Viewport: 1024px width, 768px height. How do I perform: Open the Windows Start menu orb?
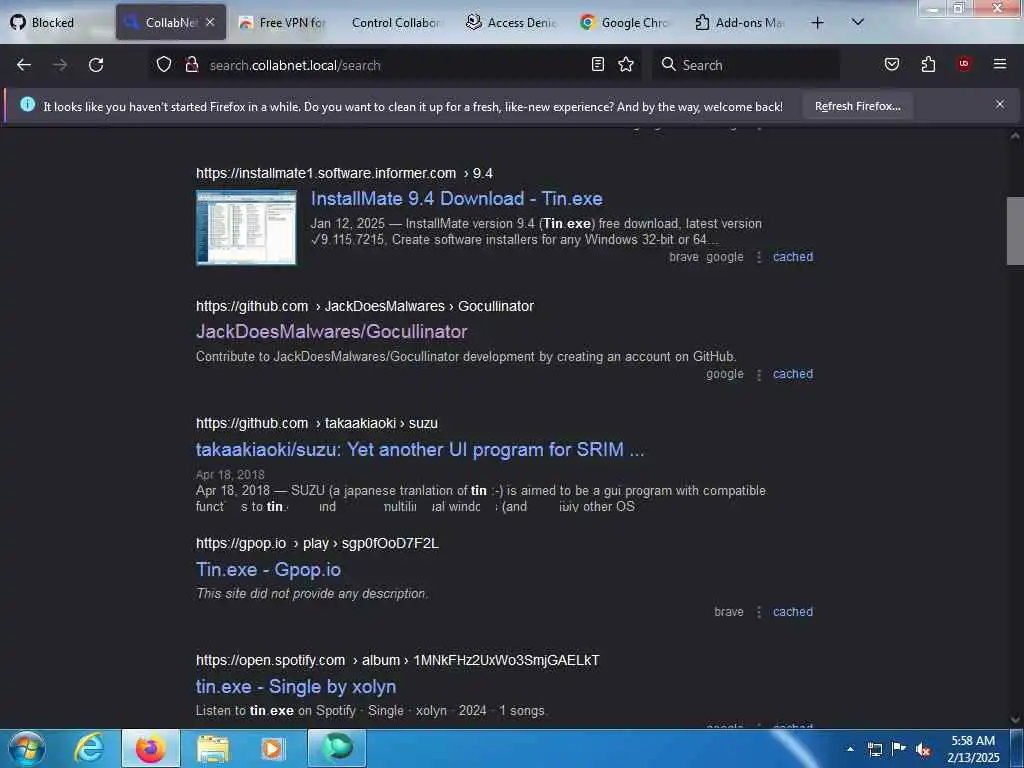coord(27,748)
